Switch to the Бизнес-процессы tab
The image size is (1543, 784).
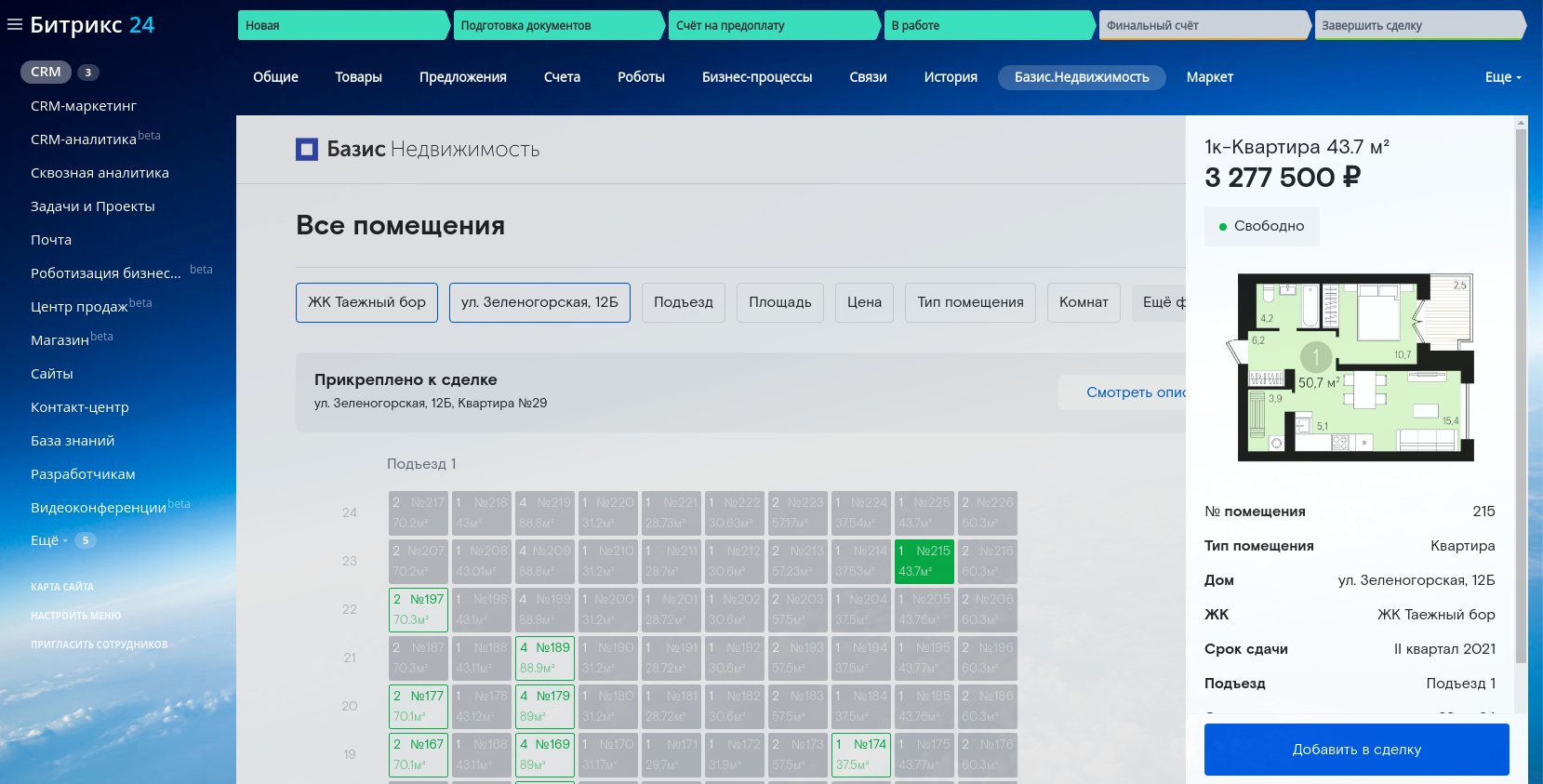(757, 77)
